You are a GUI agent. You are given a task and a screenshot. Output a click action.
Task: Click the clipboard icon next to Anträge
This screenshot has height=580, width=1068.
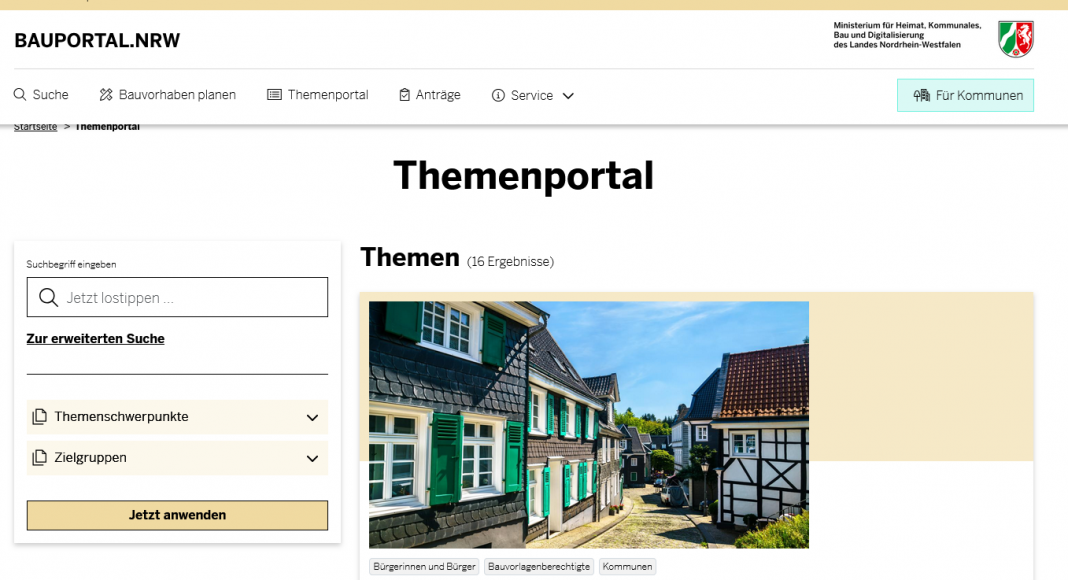point(405,95)
